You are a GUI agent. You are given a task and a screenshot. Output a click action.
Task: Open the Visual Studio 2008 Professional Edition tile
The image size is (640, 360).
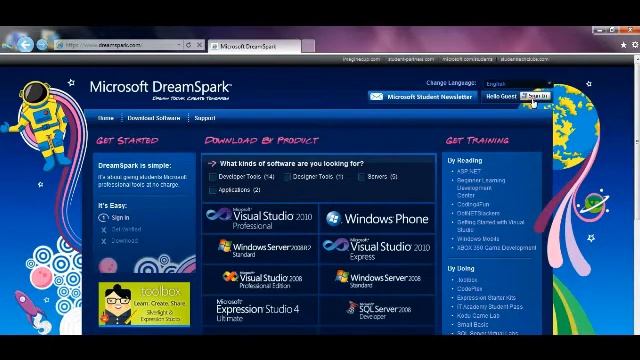260,279
